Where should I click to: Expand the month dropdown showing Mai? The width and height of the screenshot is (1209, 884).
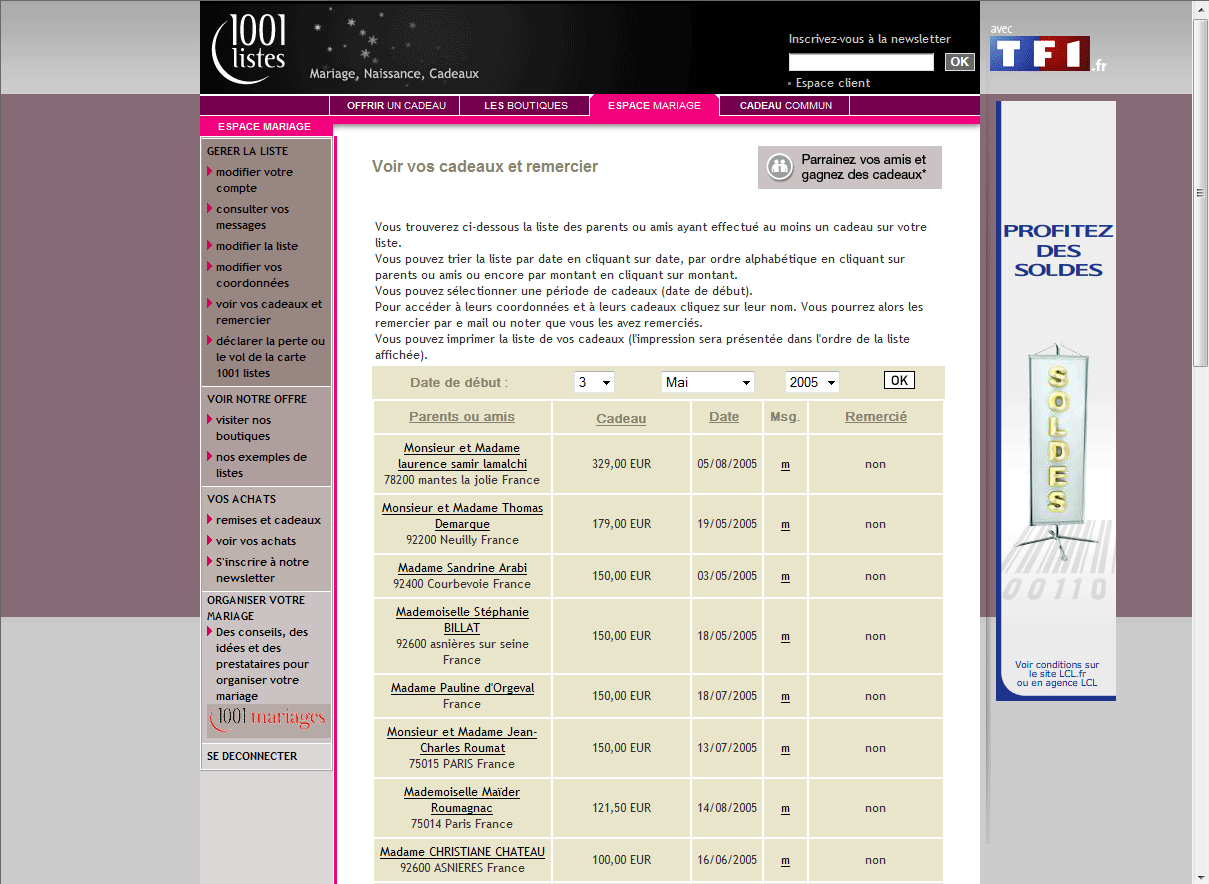707,382
